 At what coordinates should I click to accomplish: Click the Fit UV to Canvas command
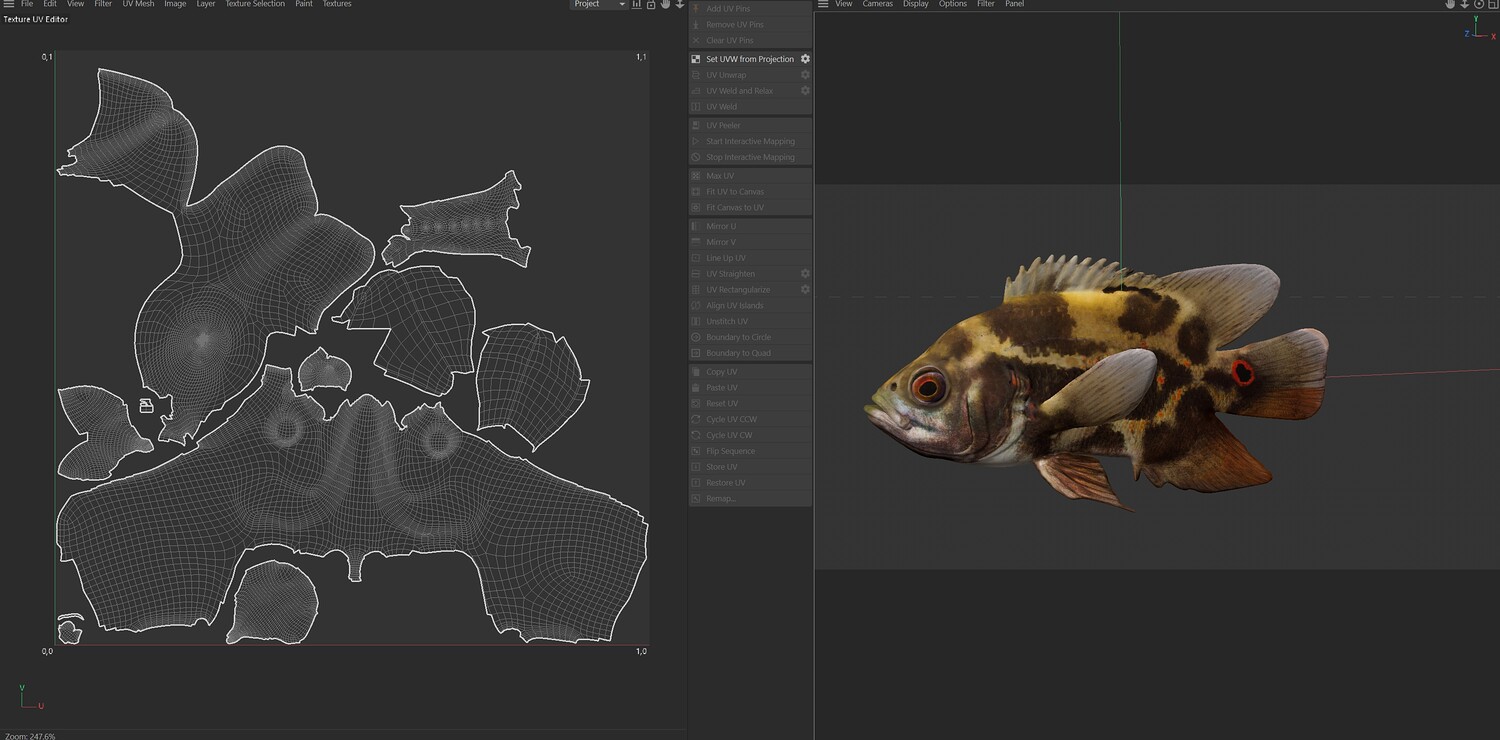click(x=734, y=192)
